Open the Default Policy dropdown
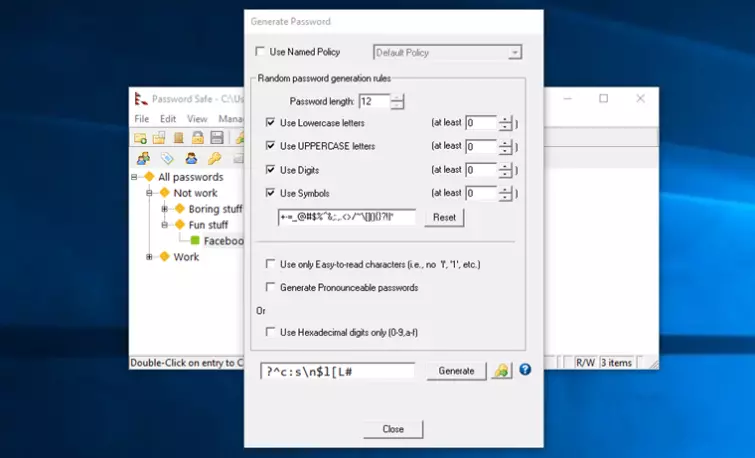 coord(447,52)
